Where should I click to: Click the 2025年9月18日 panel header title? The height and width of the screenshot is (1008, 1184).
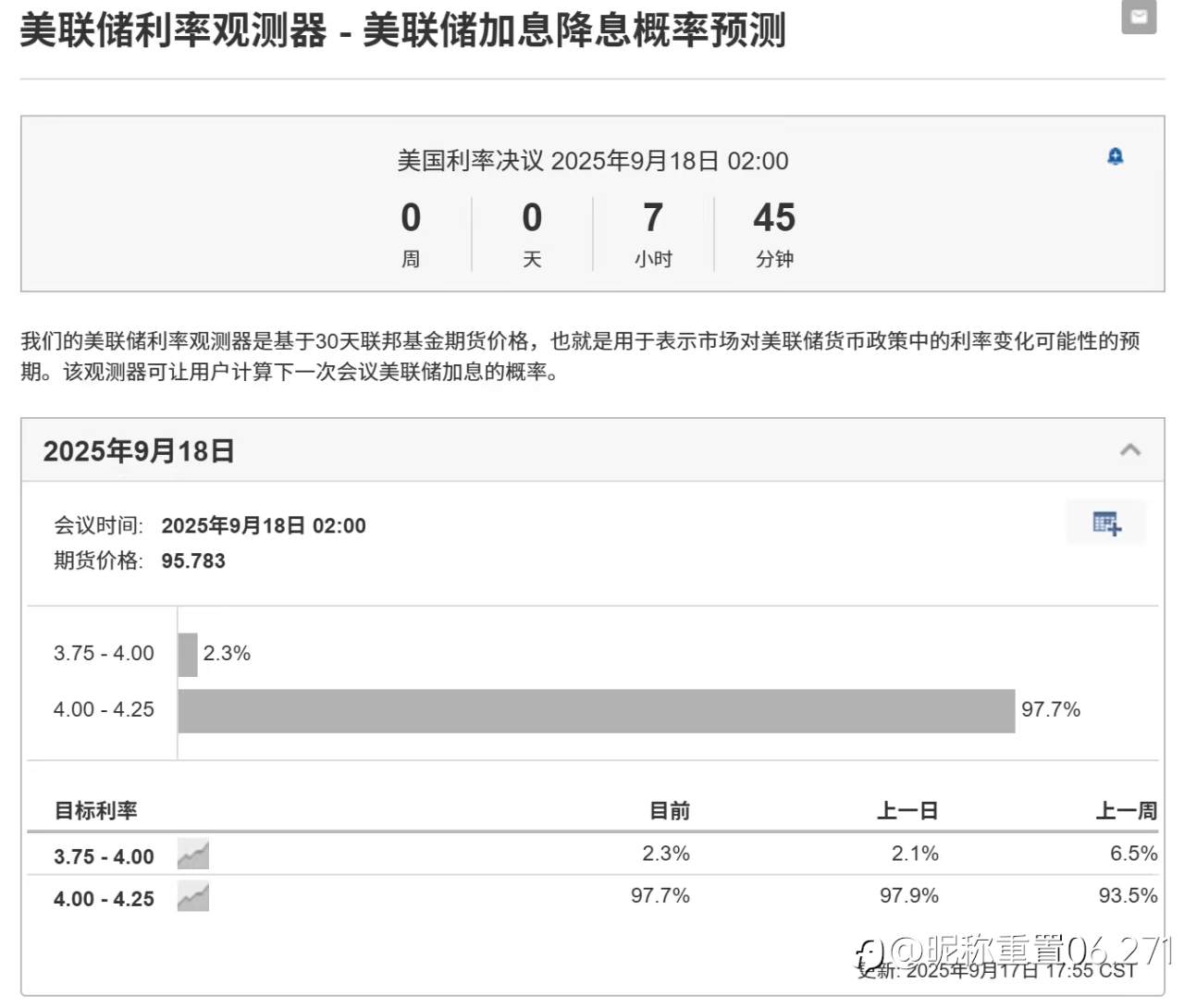point(139,451)
